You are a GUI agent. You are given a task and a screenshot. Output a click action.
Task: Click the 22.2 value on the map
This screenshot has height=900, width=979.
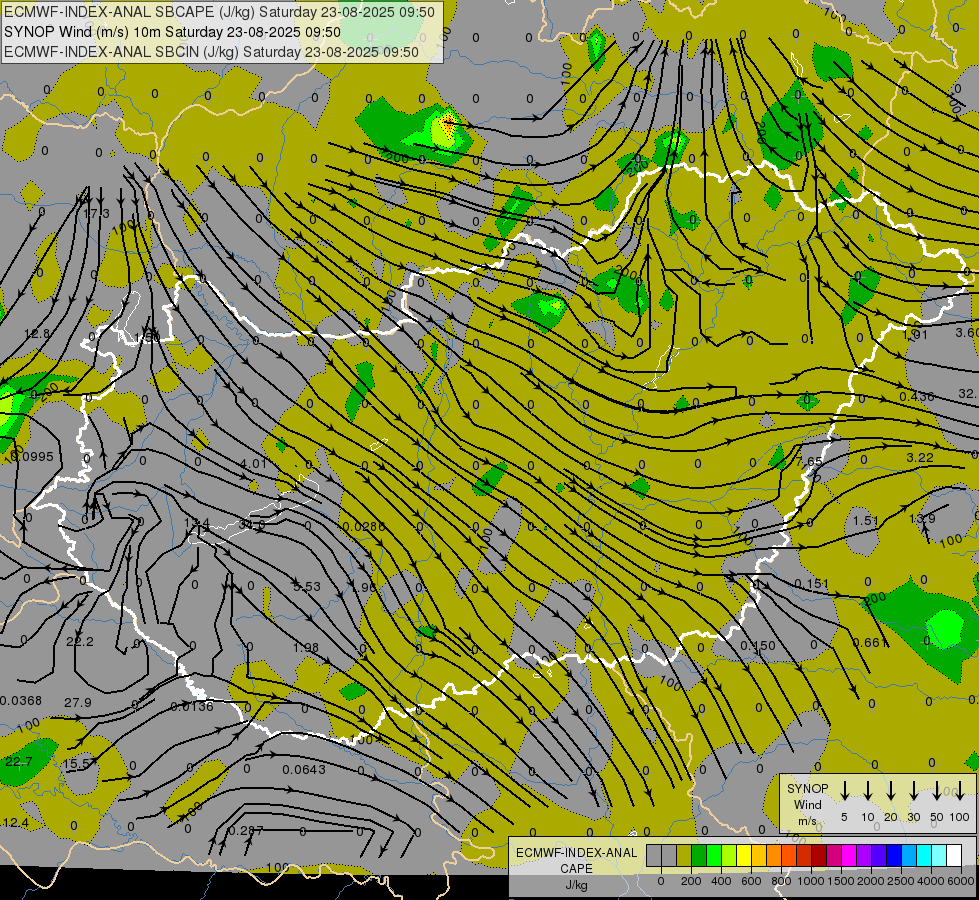tap(80, 641)
